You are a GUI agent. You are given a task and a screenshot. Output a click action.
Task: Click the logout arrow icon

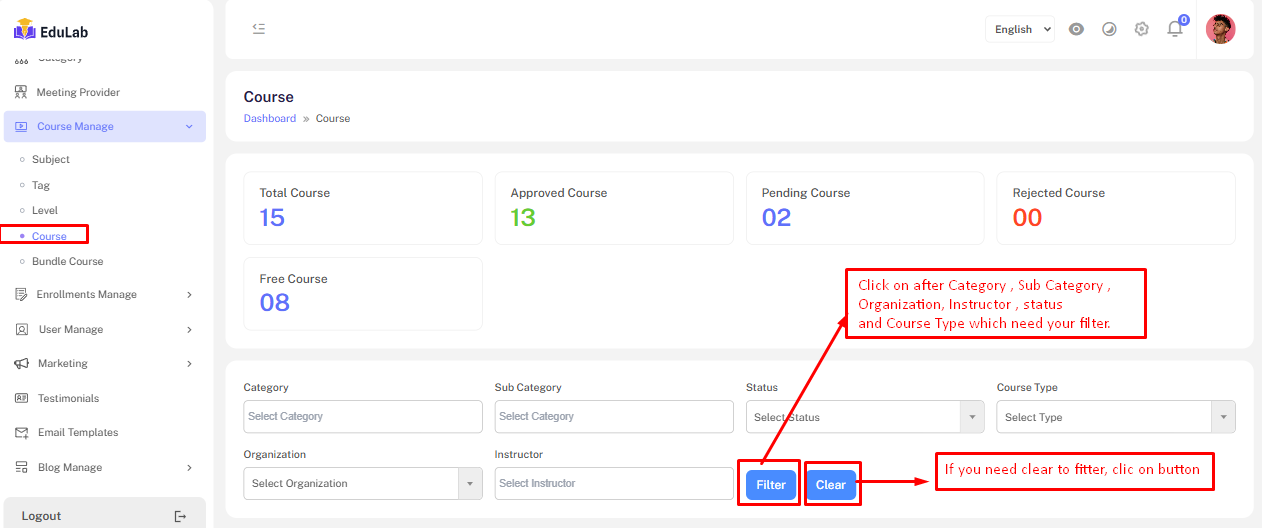point(180,516)
